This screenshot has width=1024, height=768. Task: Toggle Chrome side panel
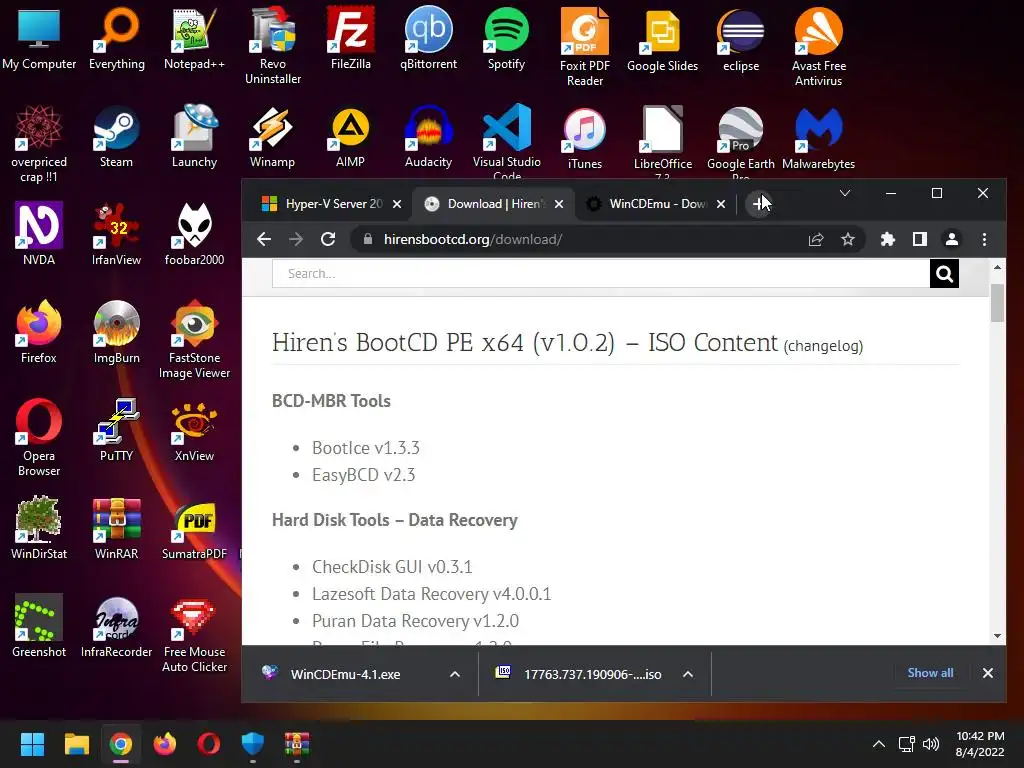[x=920, y=240]
